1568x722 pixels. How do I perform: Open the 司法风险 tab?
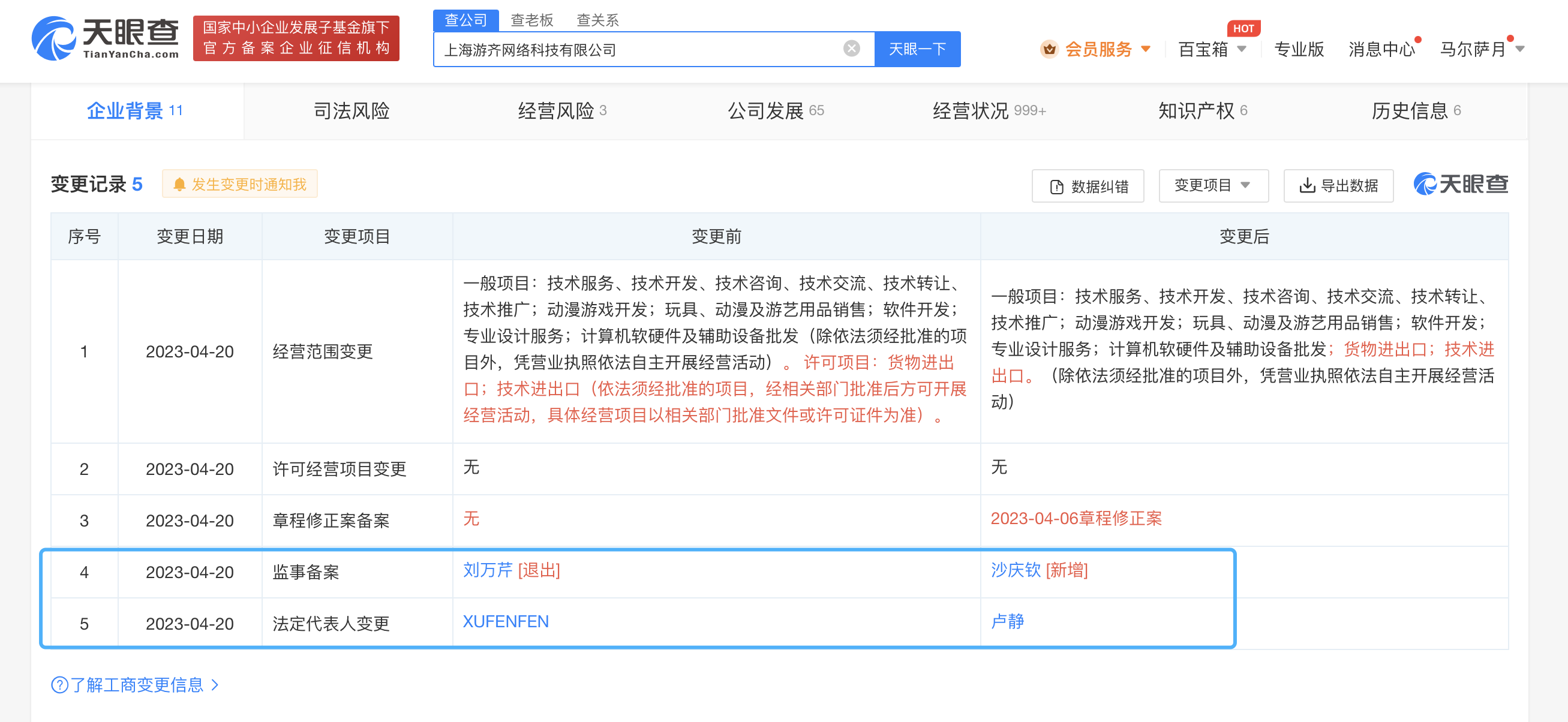tap(352, 111)
